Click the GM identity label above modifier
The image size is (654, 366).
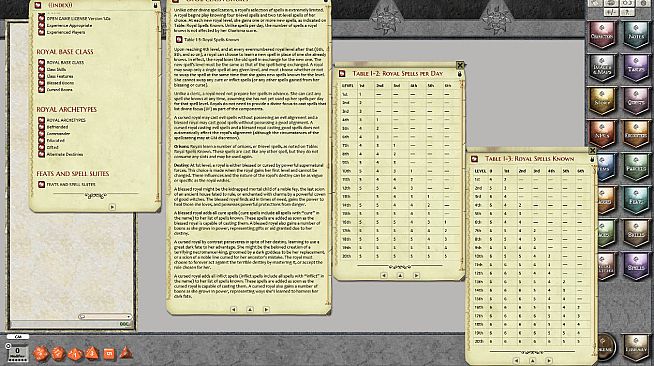tap(18, 336)
